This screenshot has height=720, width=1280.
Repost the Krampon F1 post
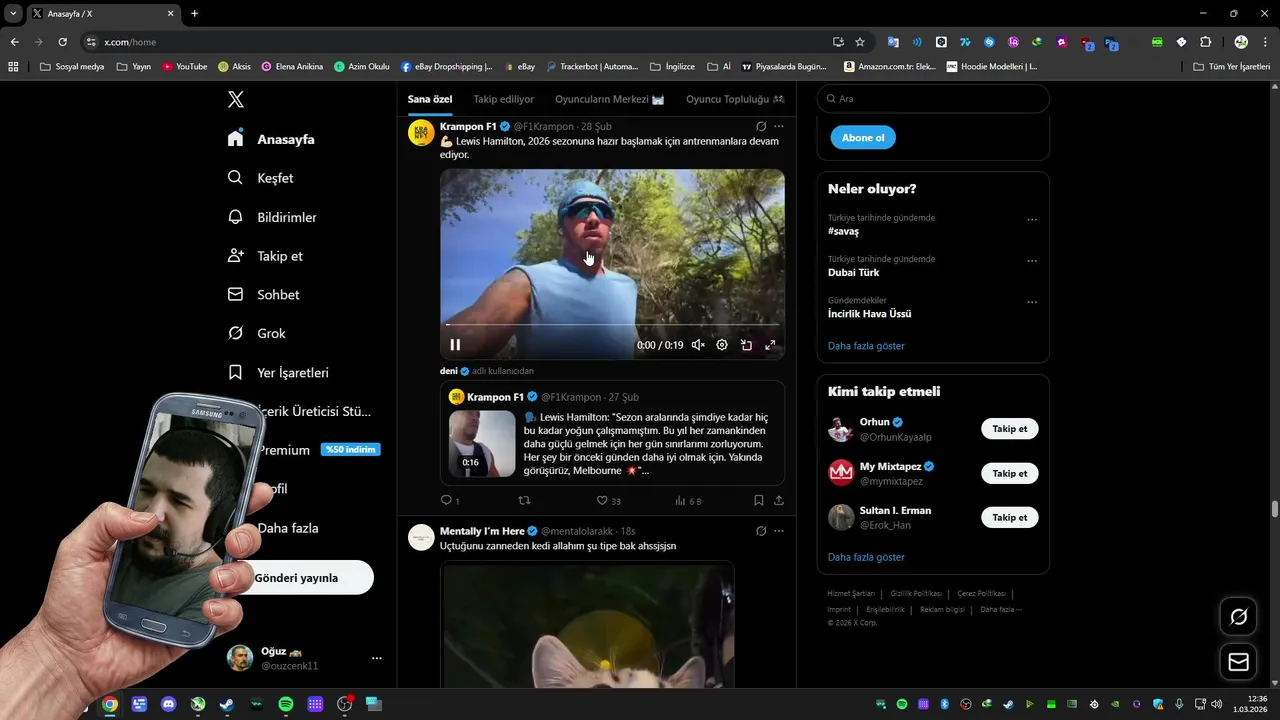pos(524,500)
